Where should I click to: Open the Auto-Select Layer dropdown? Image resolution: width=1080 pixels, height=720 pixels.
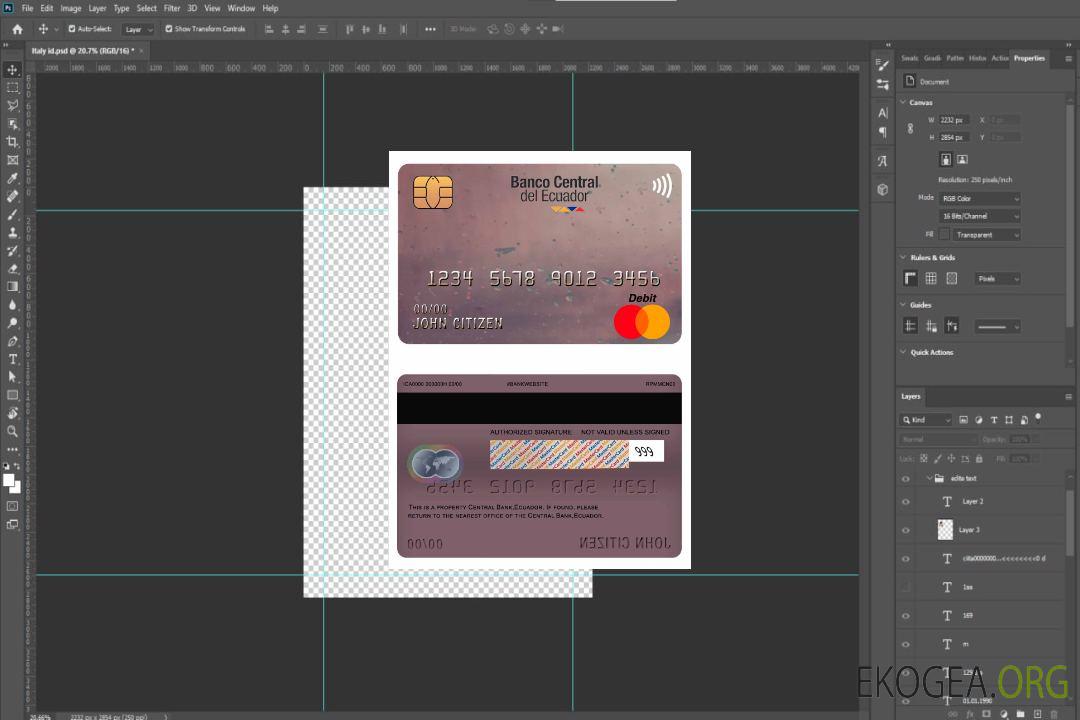pyautogui.click(x=138, y=30)
